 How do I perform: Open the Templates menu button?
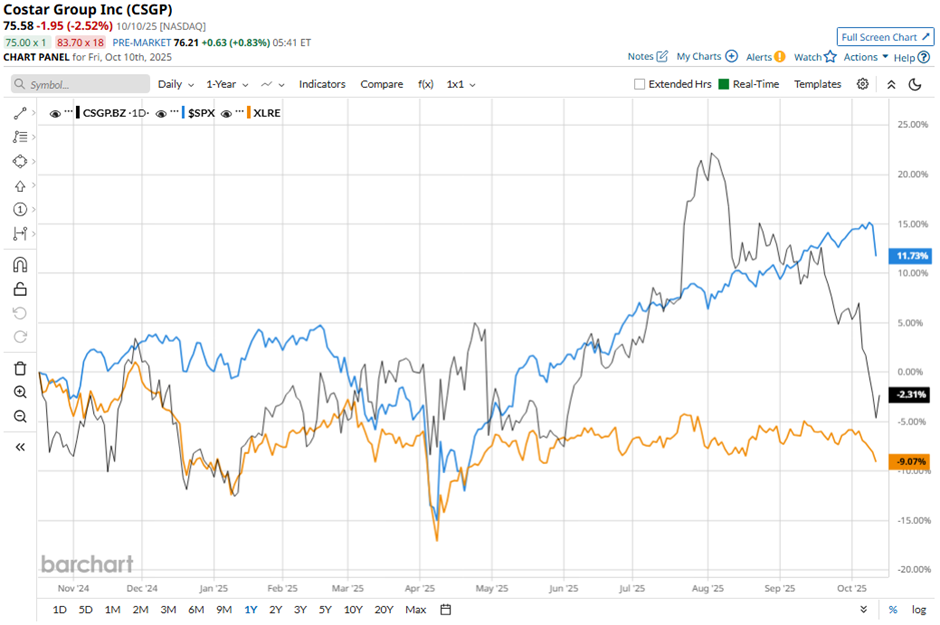click(x=817, y=85)
